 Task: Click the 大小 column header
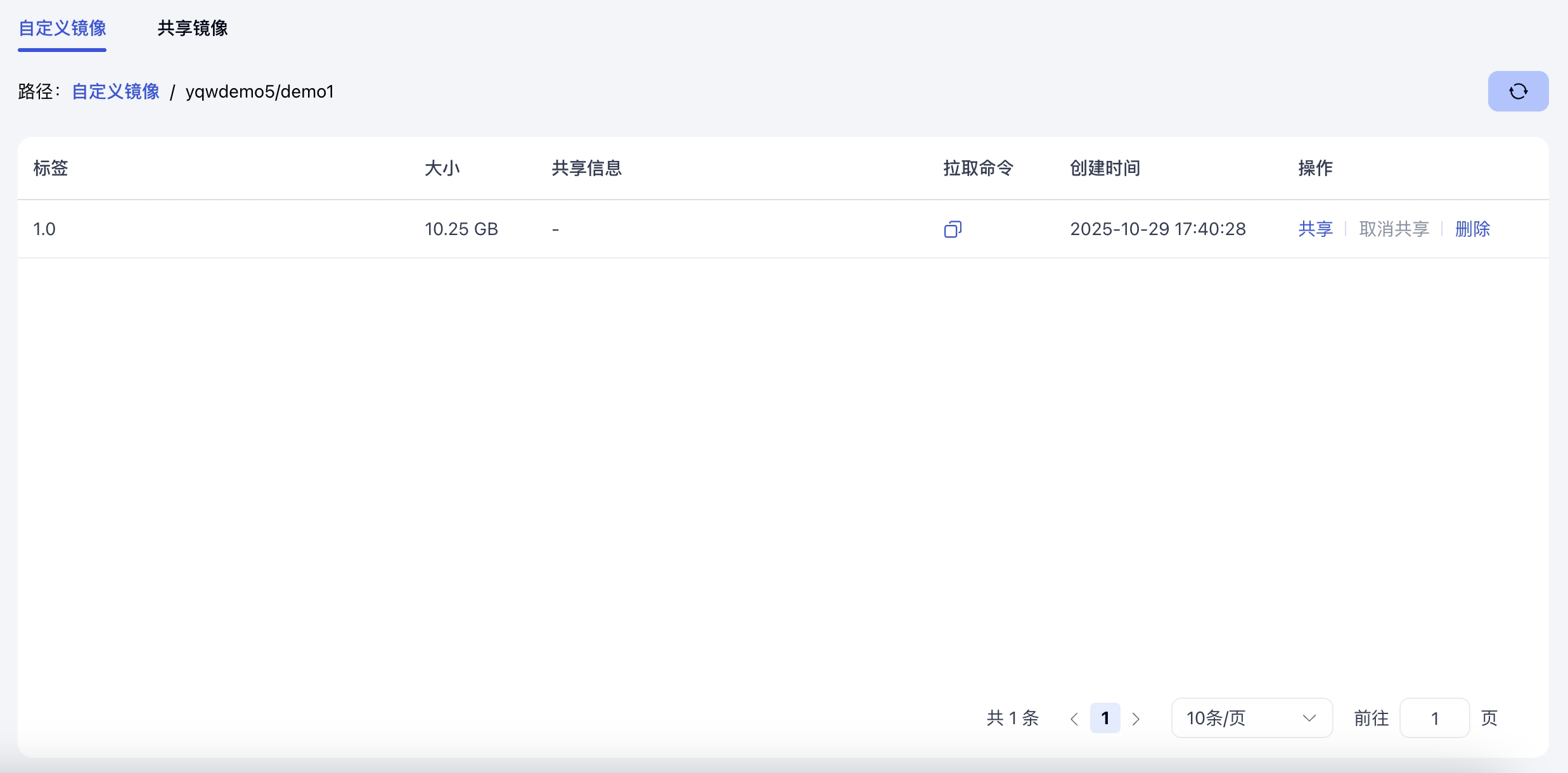[442, 168]
